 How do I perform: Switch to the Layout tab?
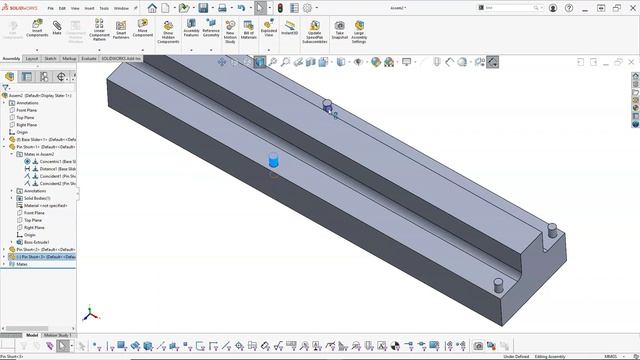click(x=32, y=59)
